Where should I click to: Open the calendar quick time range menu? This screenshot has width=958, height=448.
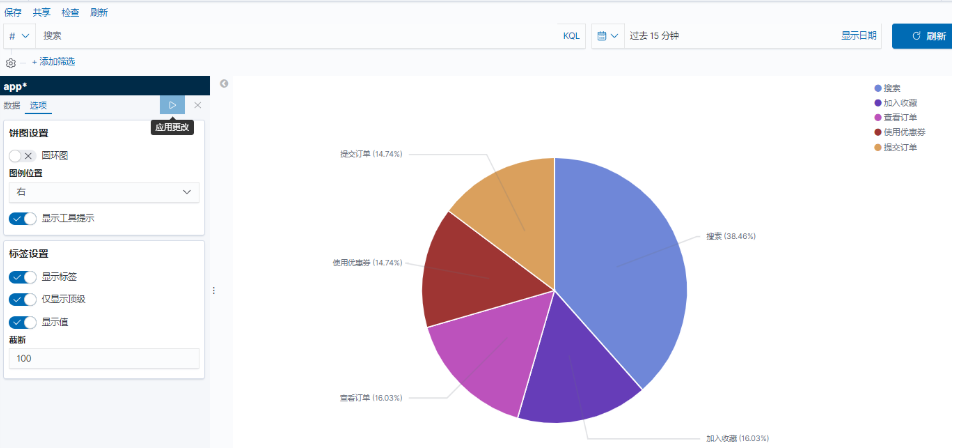tap(607, 36)
